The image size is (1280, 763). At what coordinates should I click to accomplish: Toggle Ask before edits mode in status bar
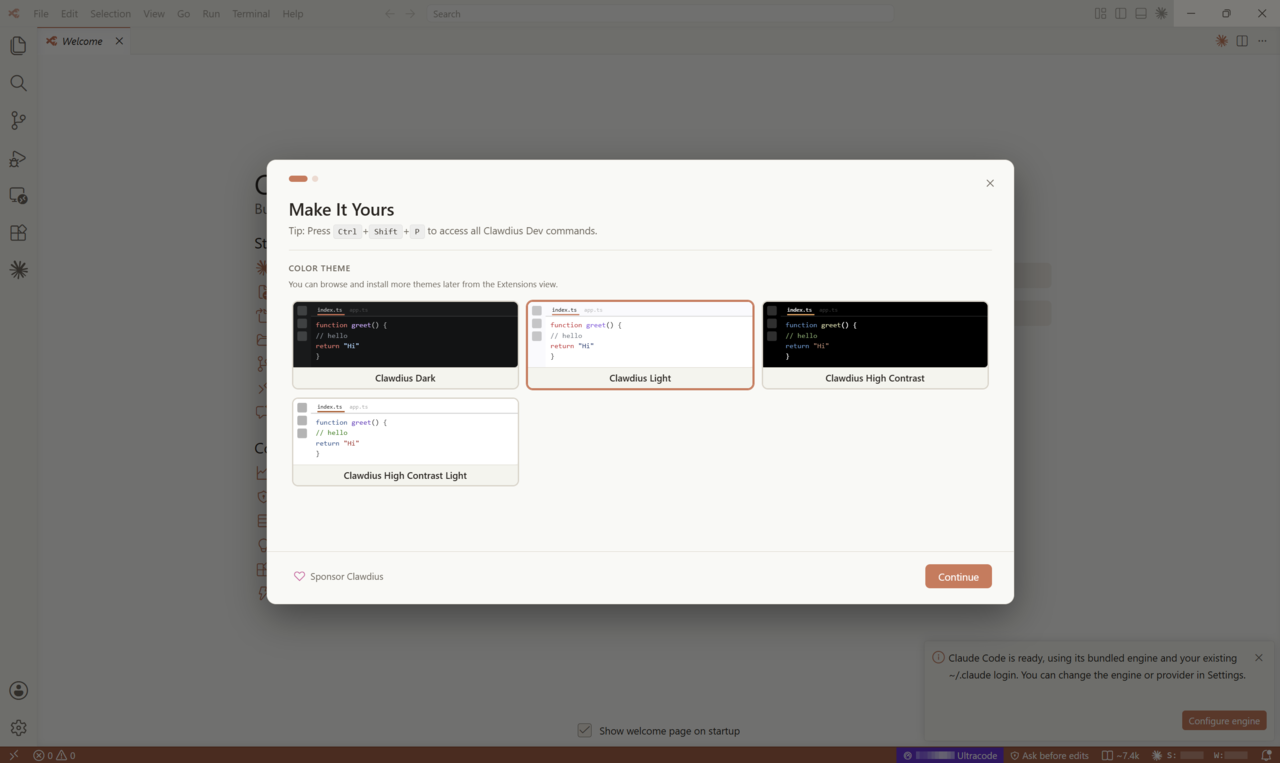point(1049,755)
